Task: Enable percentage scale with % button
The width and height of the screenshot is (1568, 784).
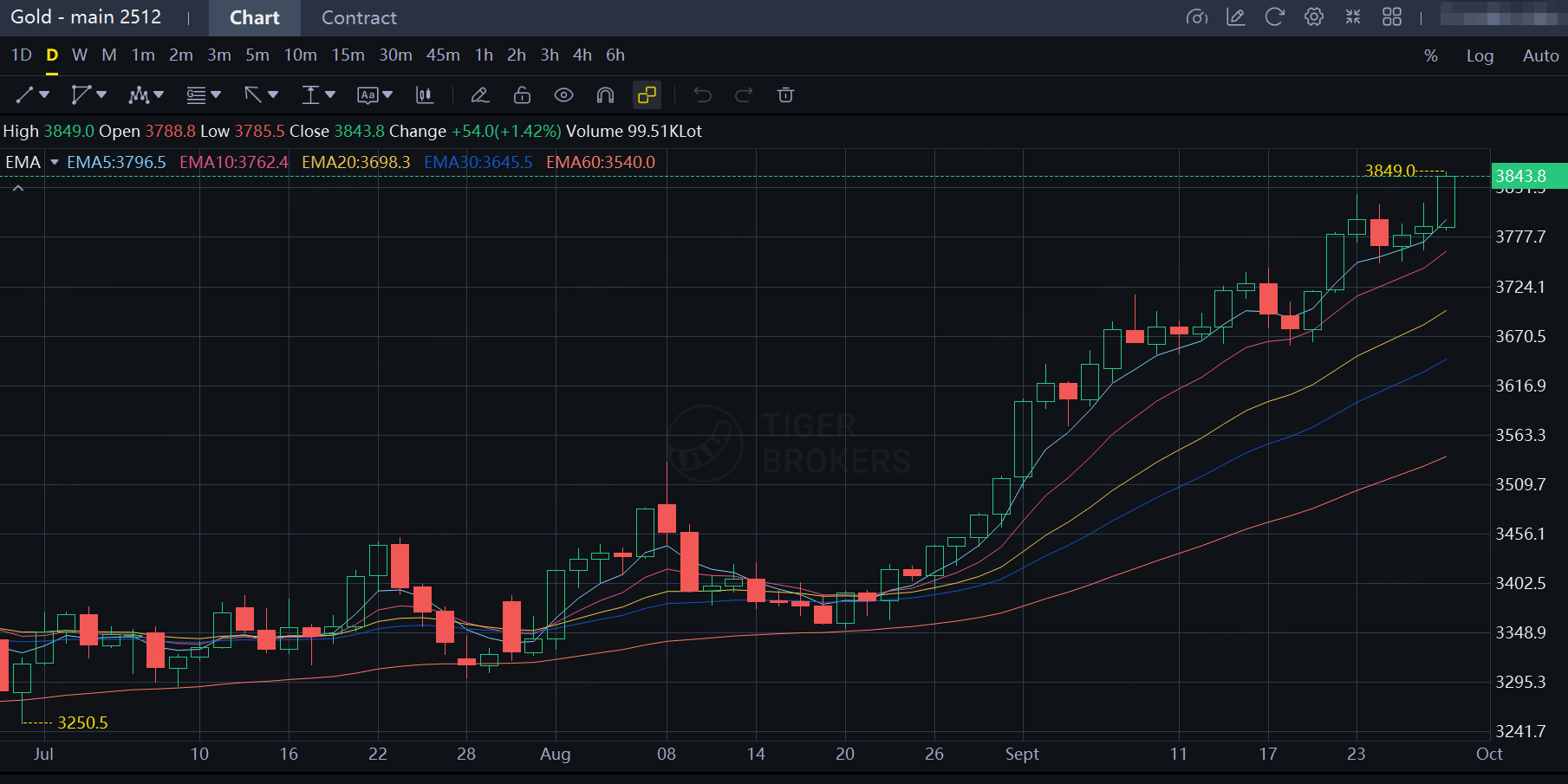Action: click(1430, 55)
